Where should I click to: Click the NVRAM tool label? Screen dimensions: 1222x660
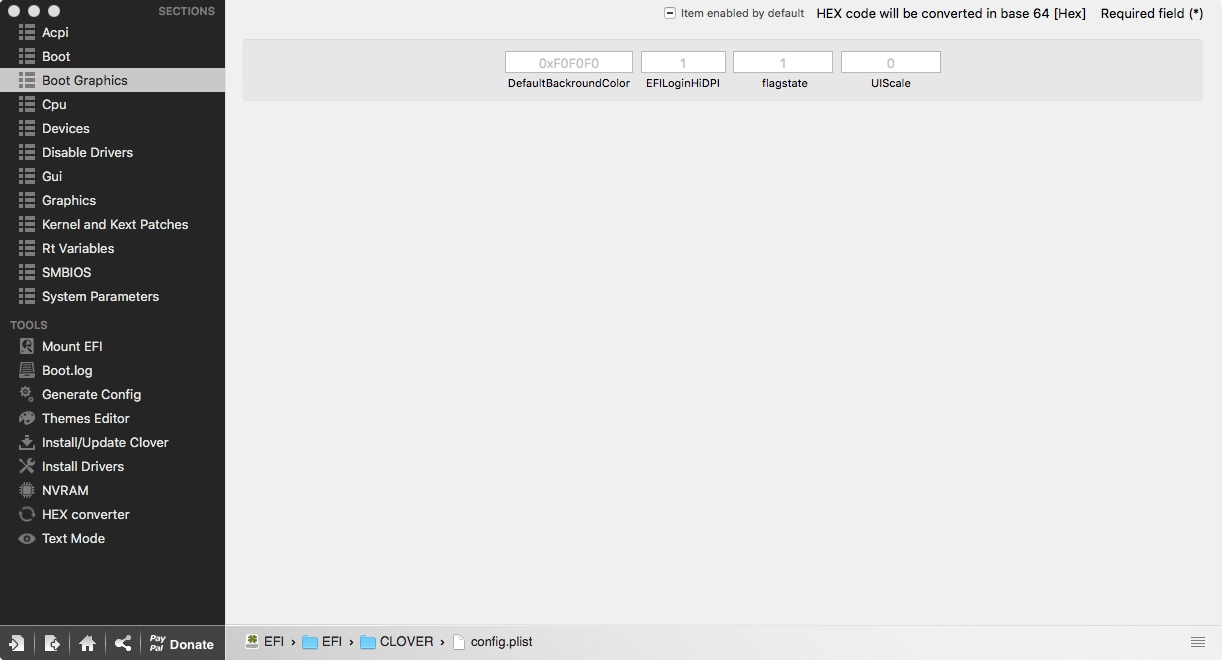coord(65,490)
